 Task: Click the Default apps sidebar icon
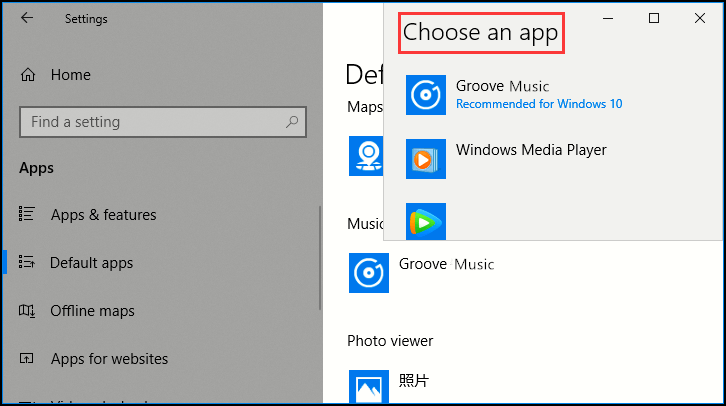point(26,262)
